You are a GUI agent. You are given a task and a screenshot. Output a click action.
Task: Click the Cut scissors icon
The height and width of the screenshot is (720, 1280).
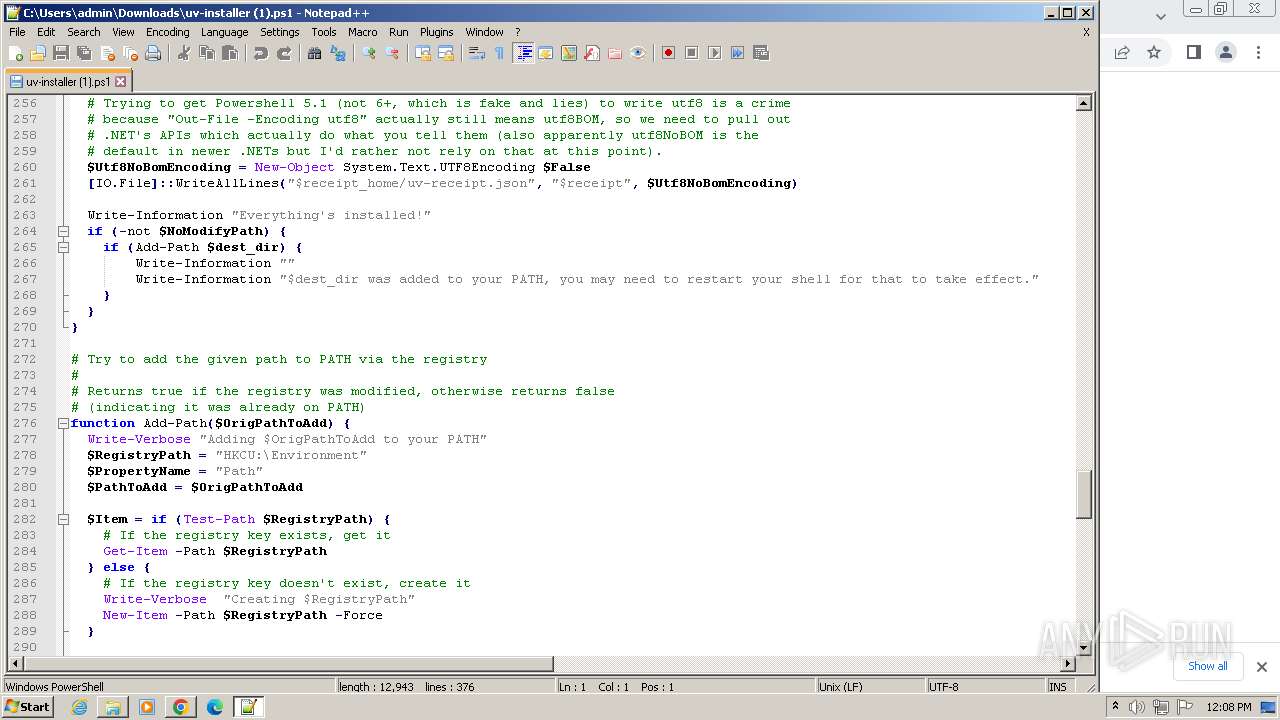(x=184, y=53)
